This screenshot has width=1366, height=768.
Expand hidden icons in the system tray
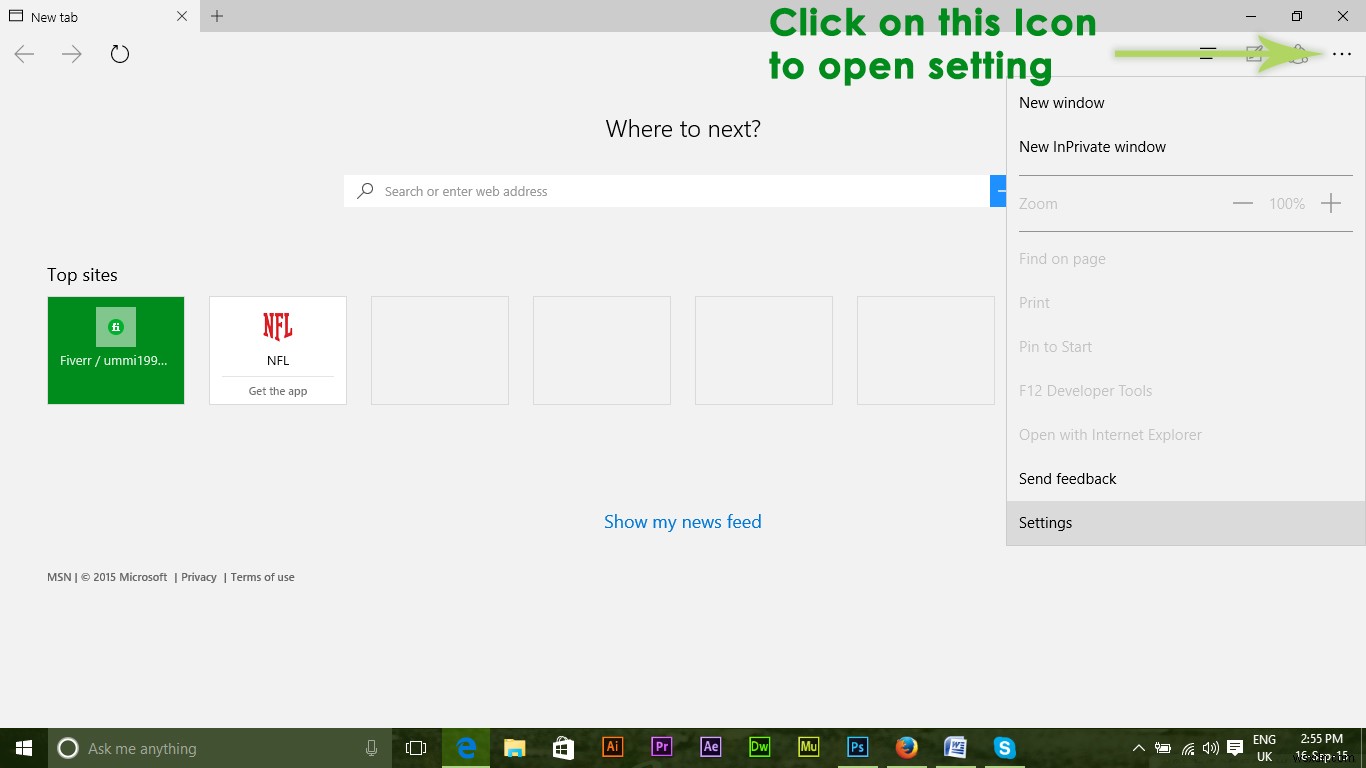click(x=1139, y=747)
